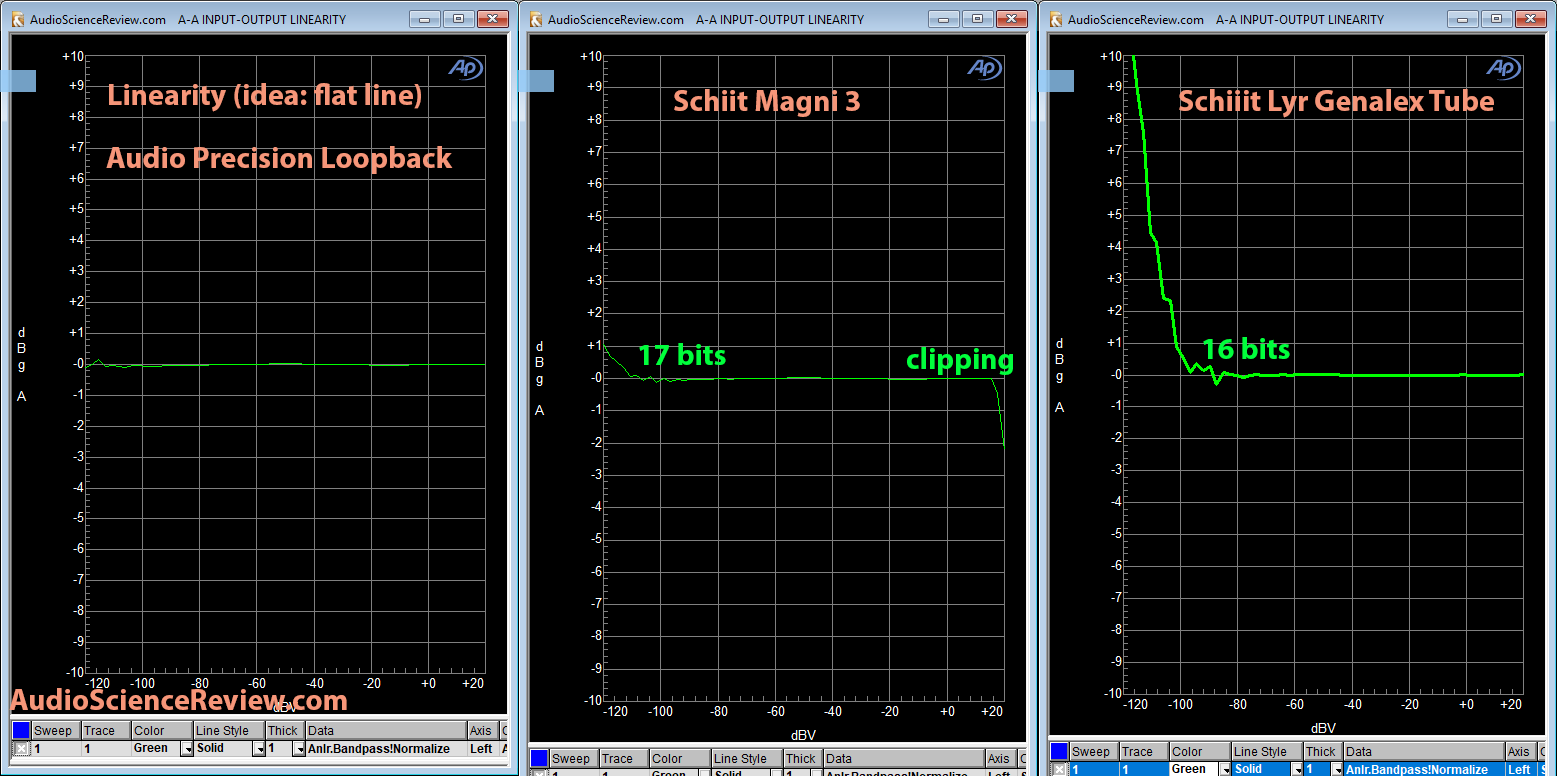The width and height of the screenshot is (1557, 776).
Task: Close the Schiit Lyr Genalex window
Action: pyautogui.click(x=1529, y=19)
